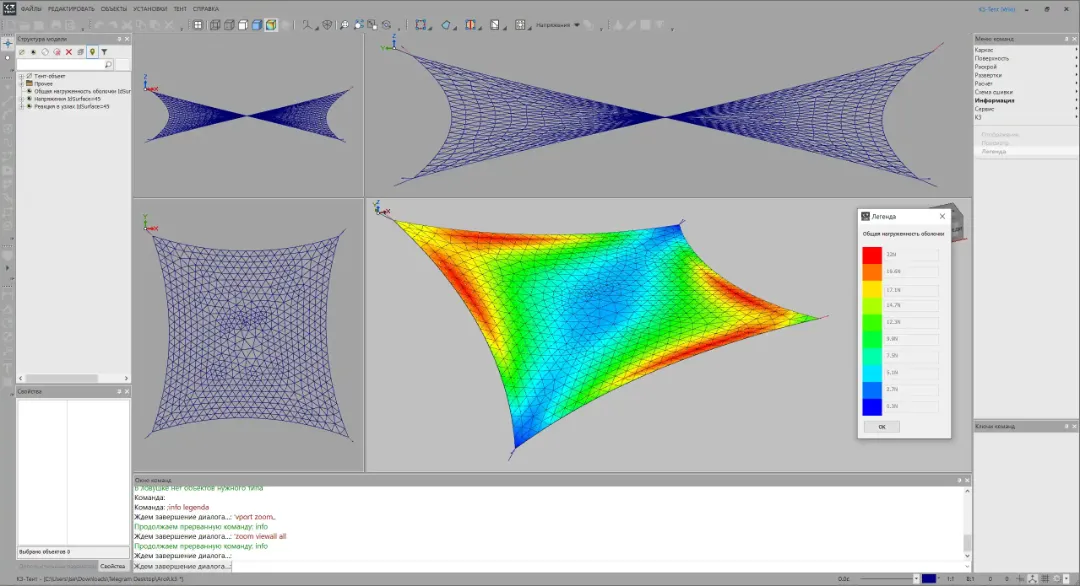Pin the Меню команд panel with its pin icon
This screenshot has height=586, width=1080.
(1065, 38)
